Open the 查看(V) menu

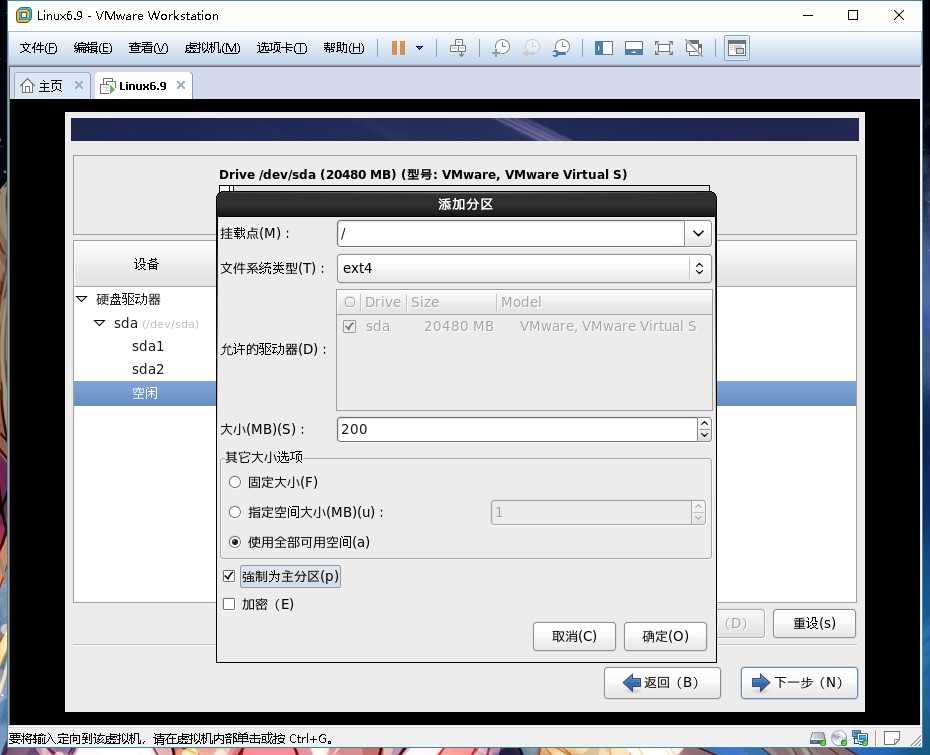(148, 48)
